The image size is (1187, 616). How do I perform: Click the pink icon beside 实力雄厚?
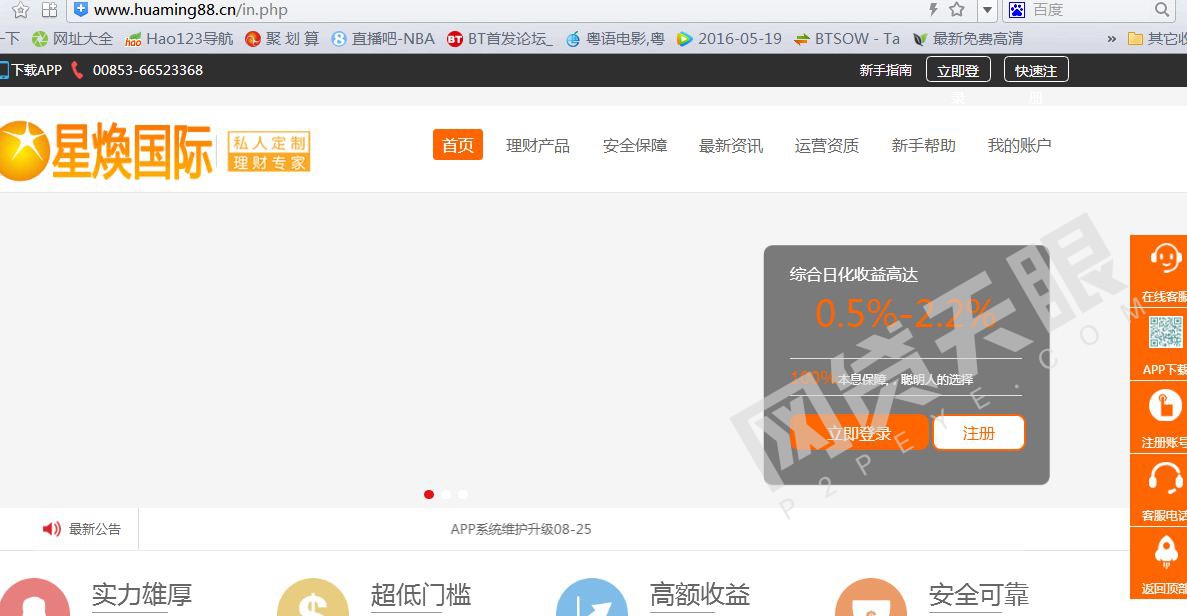click(x=34, y=598)
